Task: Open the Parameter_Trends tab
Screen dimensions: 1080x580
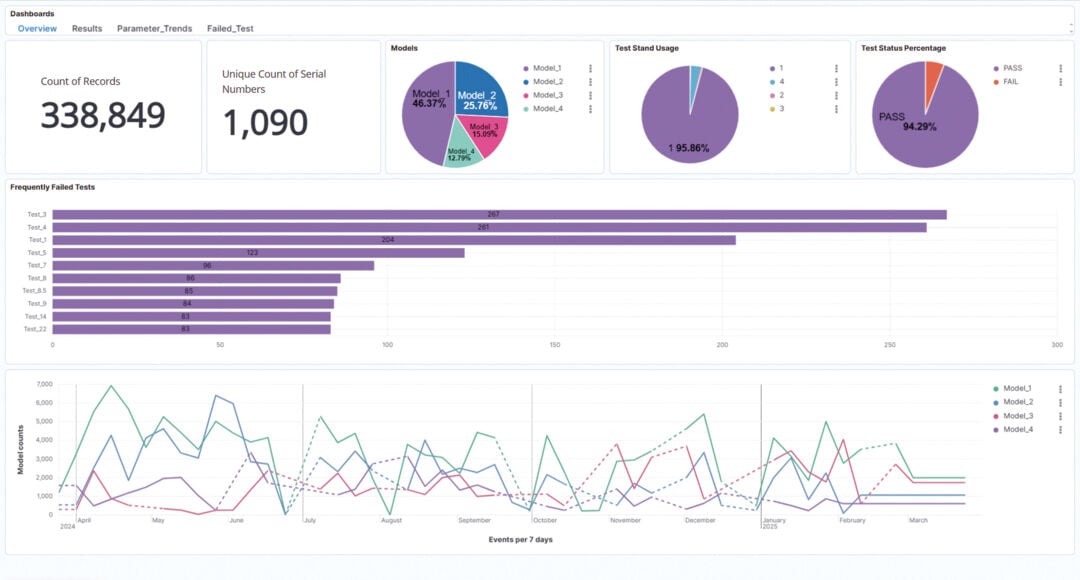Action: (155, 29)
